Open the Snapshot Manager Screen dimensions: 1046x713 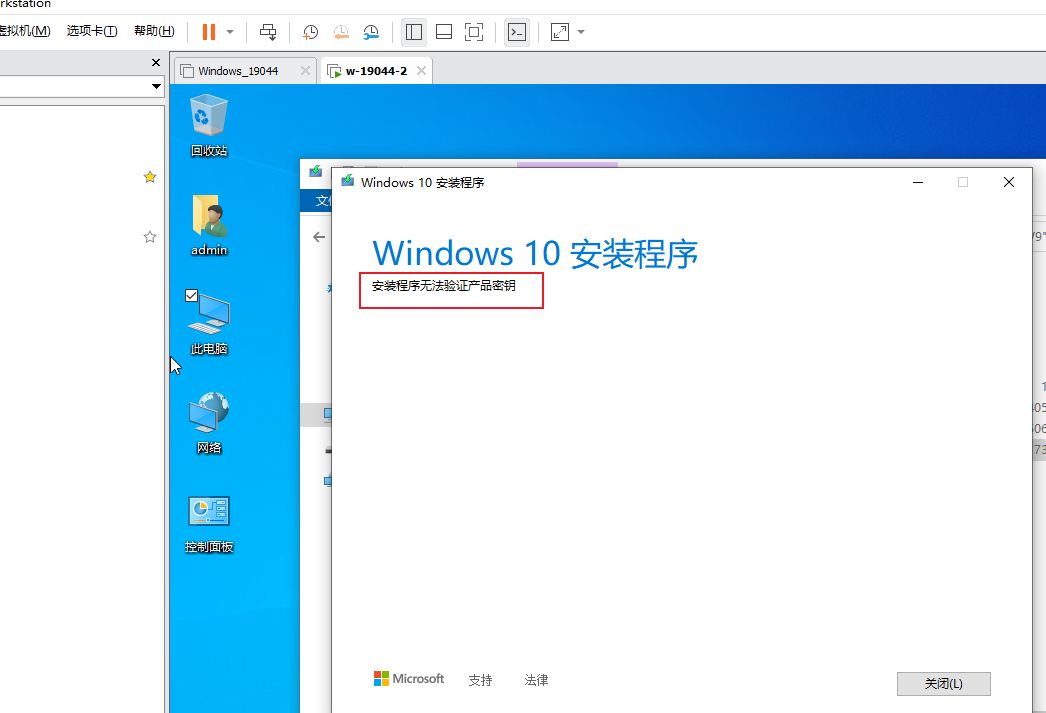click(x=371, y=31)
